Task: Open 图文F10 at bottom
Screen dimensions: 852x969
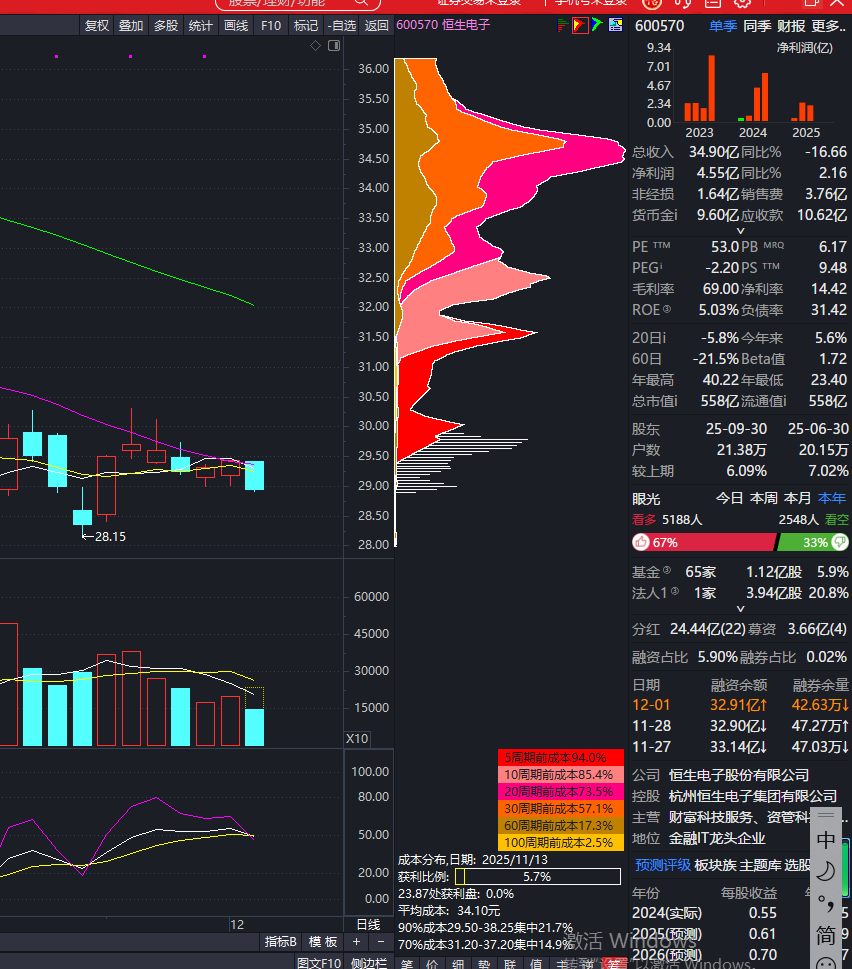Action: [x=319, y=963]
